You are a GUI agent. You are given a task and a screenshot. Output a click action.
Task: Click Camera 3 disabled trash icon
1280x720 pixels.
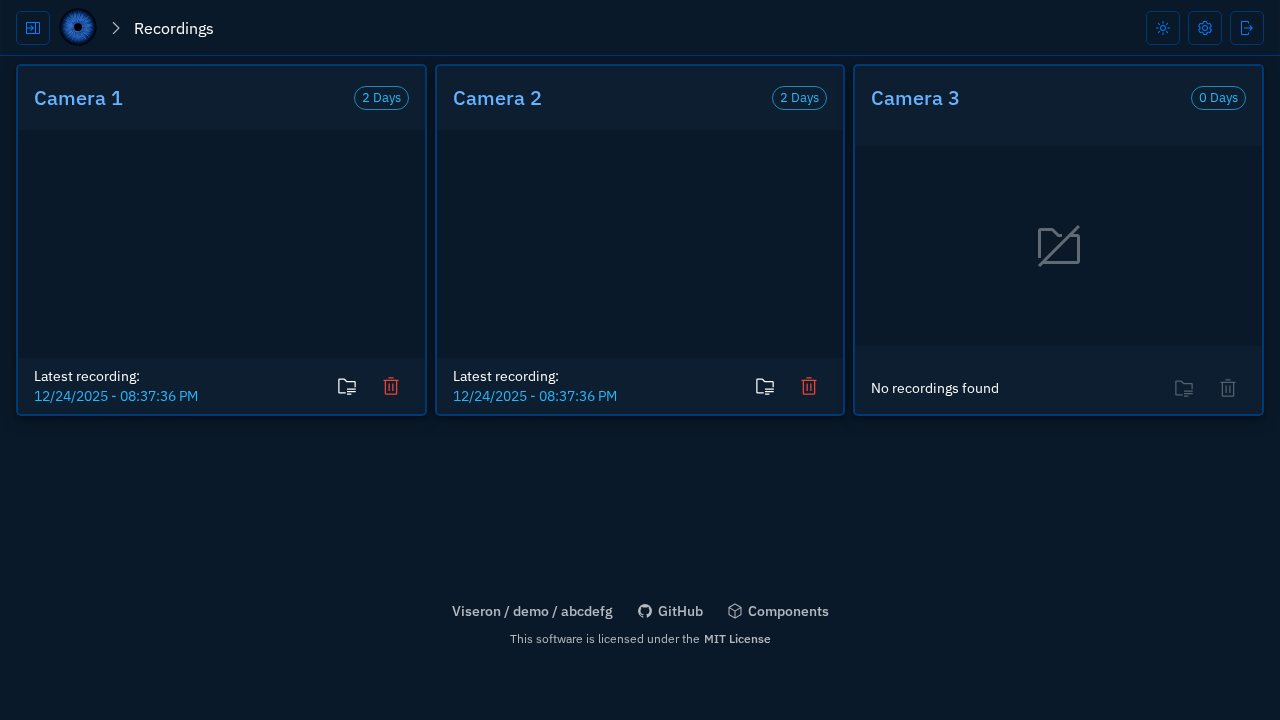point(1228,389)
